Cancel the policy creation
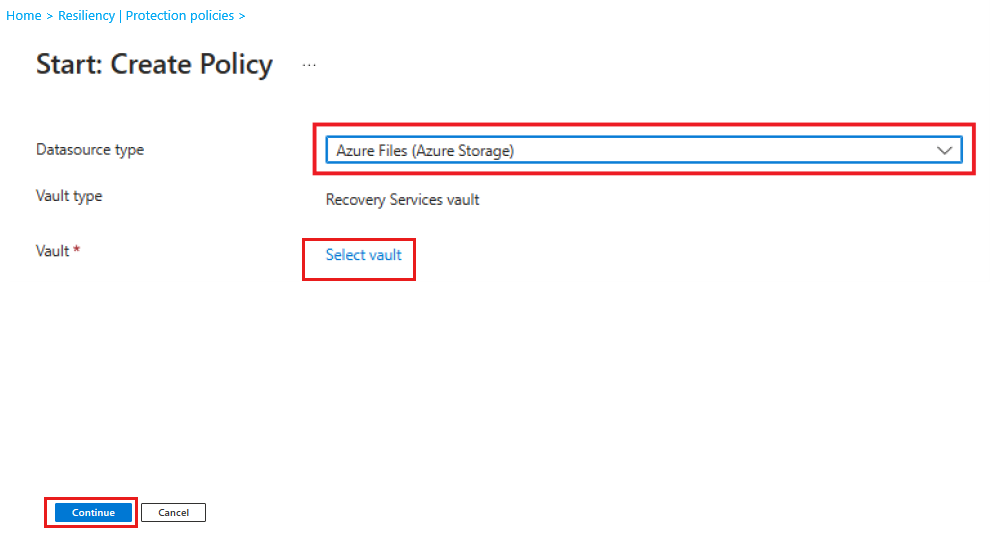 (x=173, y=512)
